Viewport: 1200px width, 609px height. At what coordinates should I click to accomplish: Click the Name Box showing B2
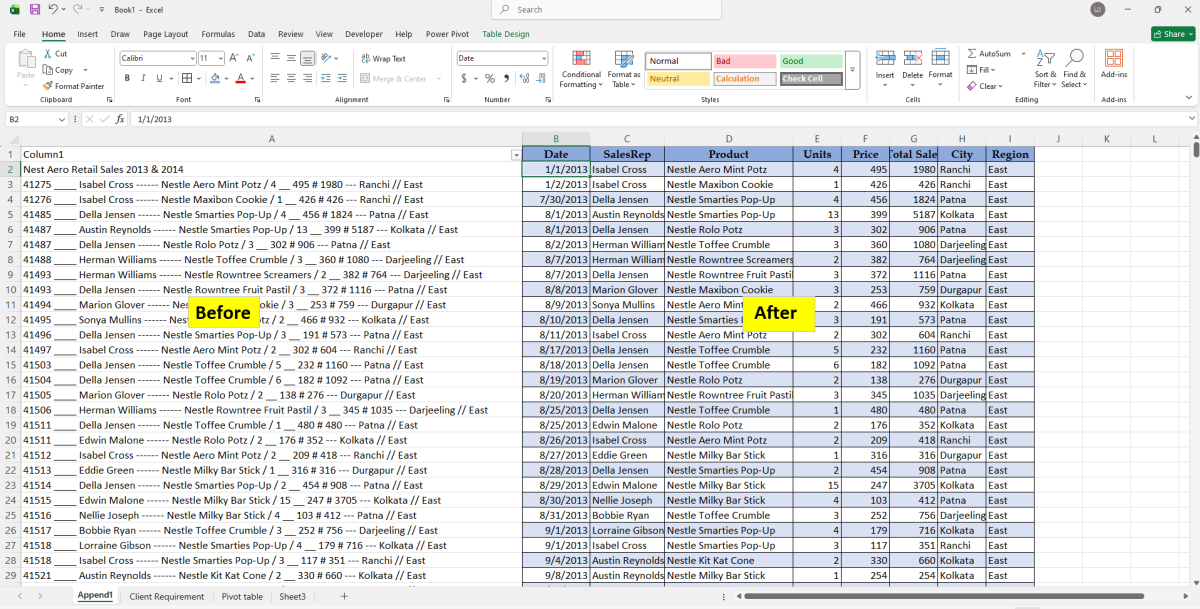tap(30, 119)
